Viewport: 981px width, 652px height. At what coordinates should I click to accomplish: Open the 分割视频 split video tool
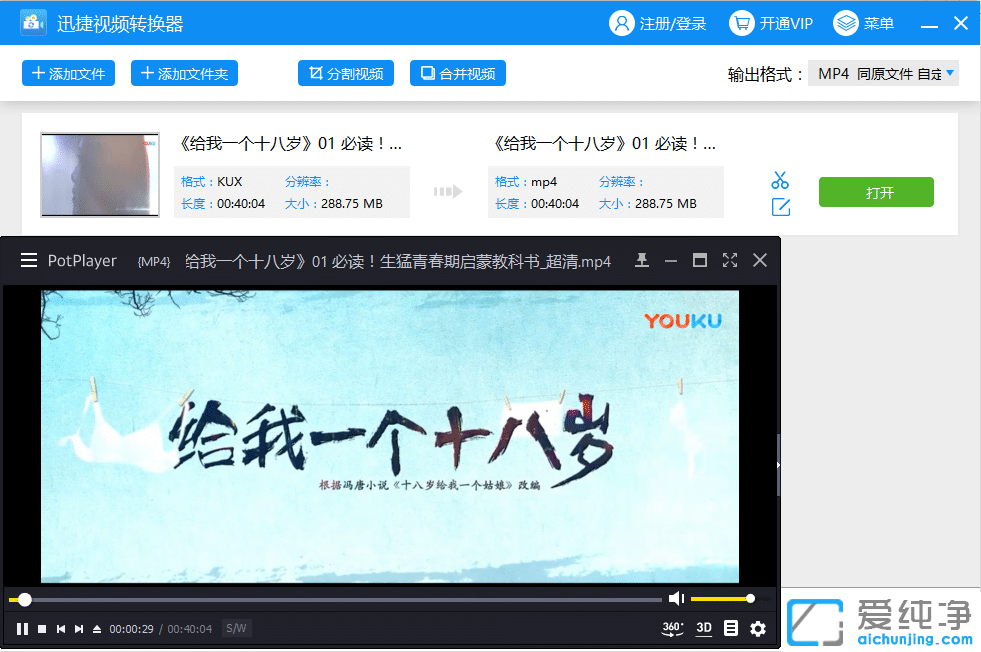(345, 73)
